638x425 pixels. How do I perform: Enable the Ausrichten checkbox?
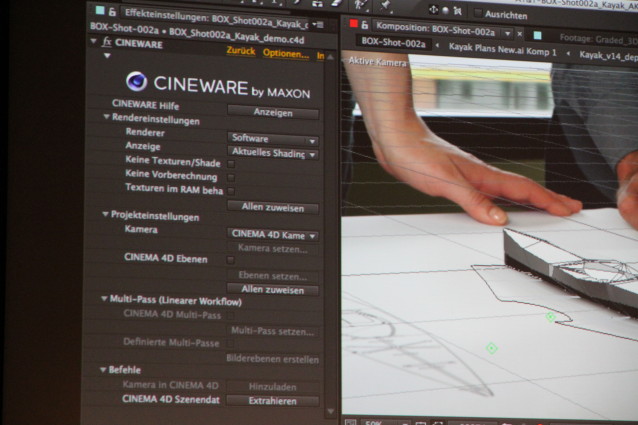tap(478, 13)
